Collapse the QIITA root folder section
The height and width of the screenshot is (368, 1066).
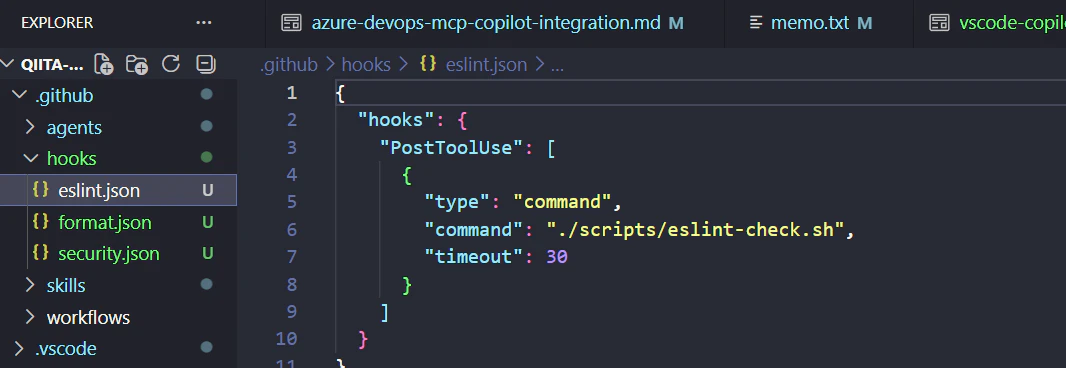click(7, 65)
